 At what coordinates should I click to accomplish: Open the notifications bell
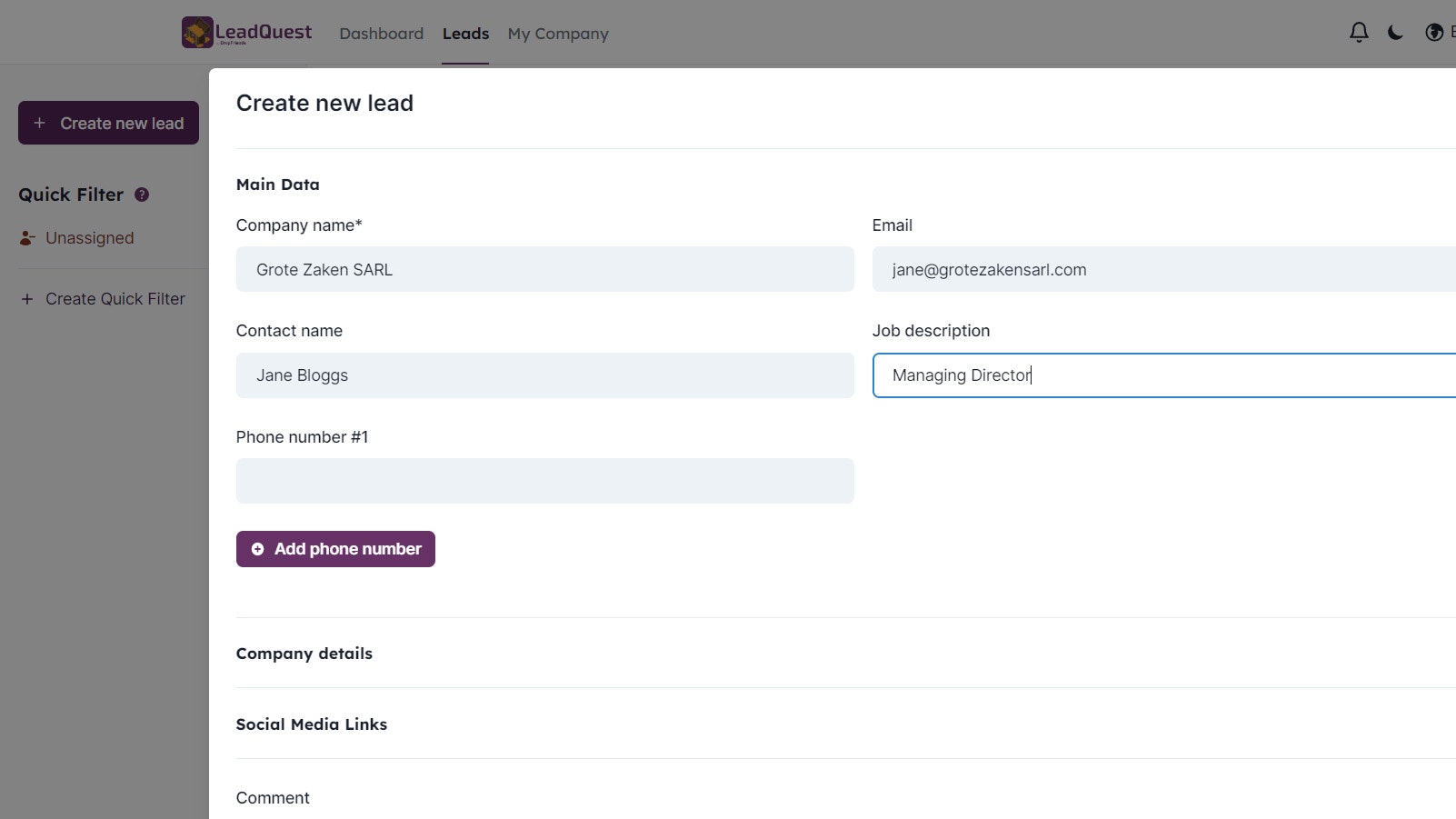tap(1359, 33)
